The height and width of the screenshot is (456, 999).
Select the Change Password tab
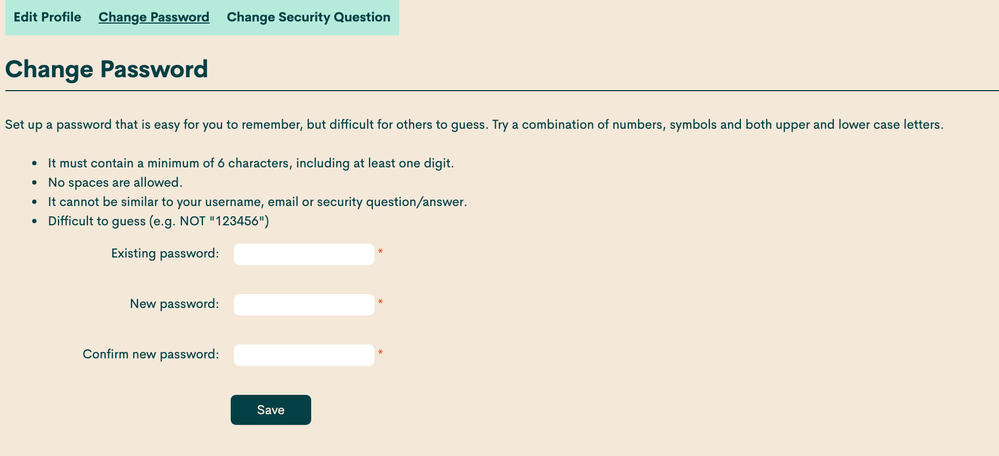pos(154,17)
